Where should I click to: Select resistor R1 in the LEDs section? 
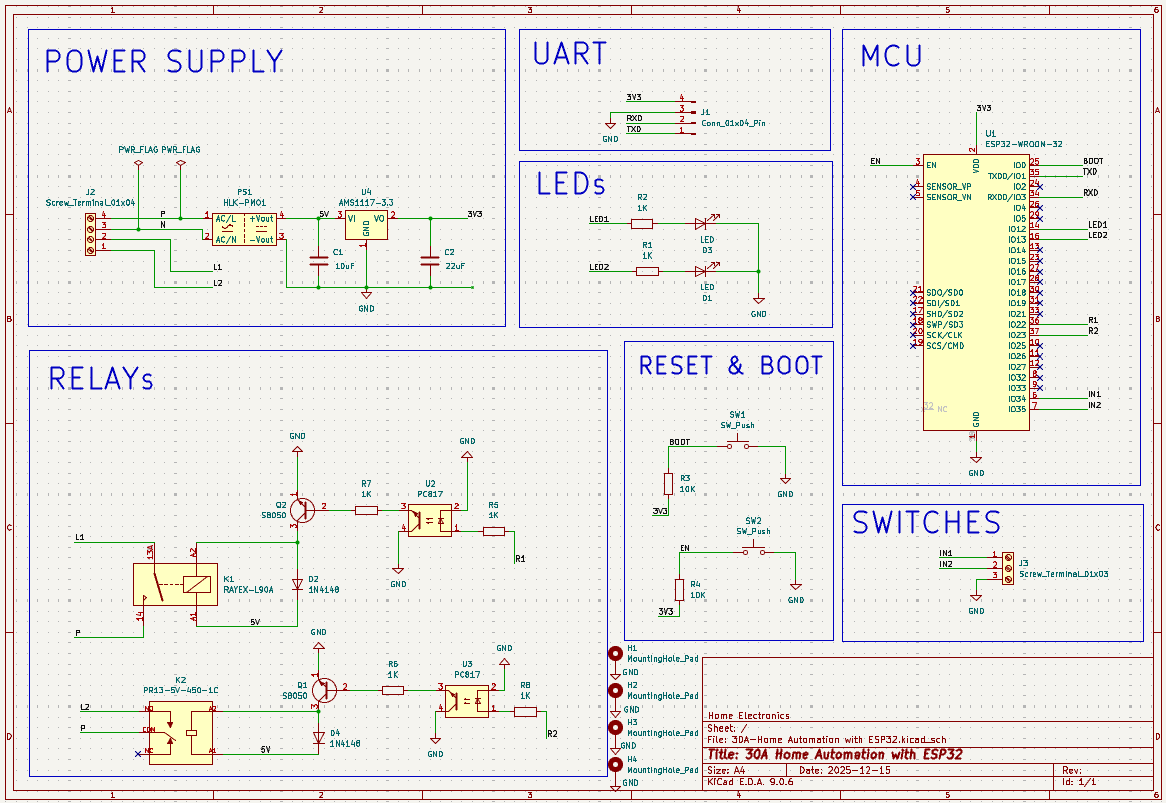pyautogui.click(x=647, y=271)
